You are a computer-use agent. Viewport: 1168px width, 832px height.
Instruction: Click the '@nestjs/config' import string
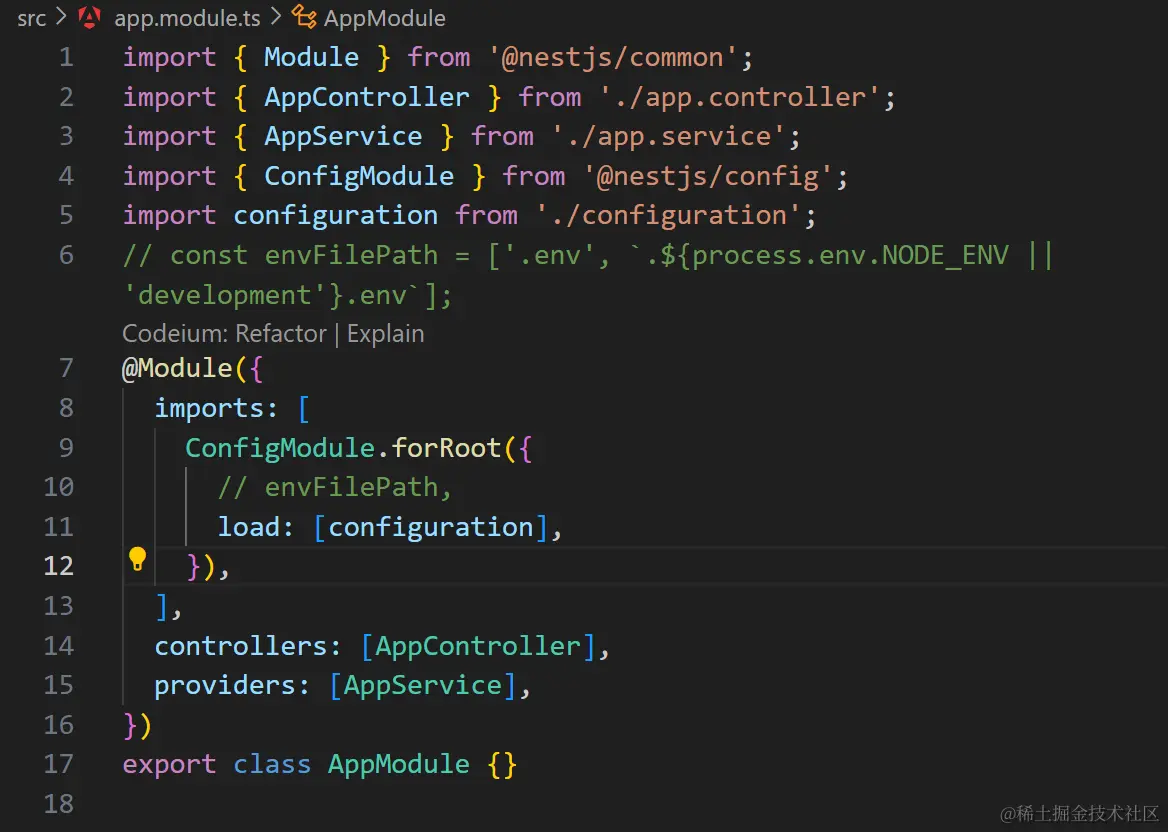pyautogui.click(x=707, y=177)
